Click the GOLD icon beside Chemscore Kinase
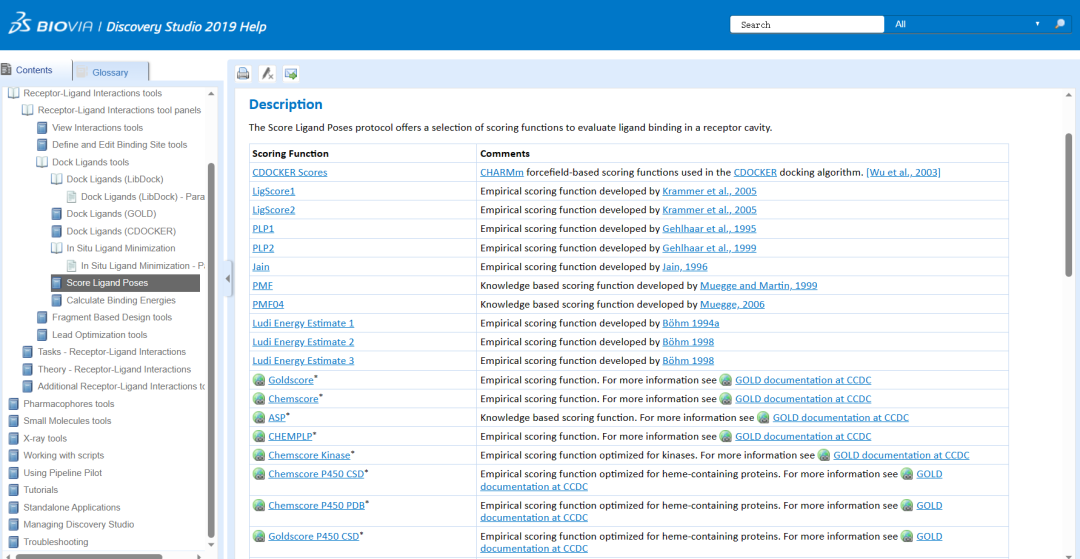Screen dimensions: 1080x559 coord(259,455)
